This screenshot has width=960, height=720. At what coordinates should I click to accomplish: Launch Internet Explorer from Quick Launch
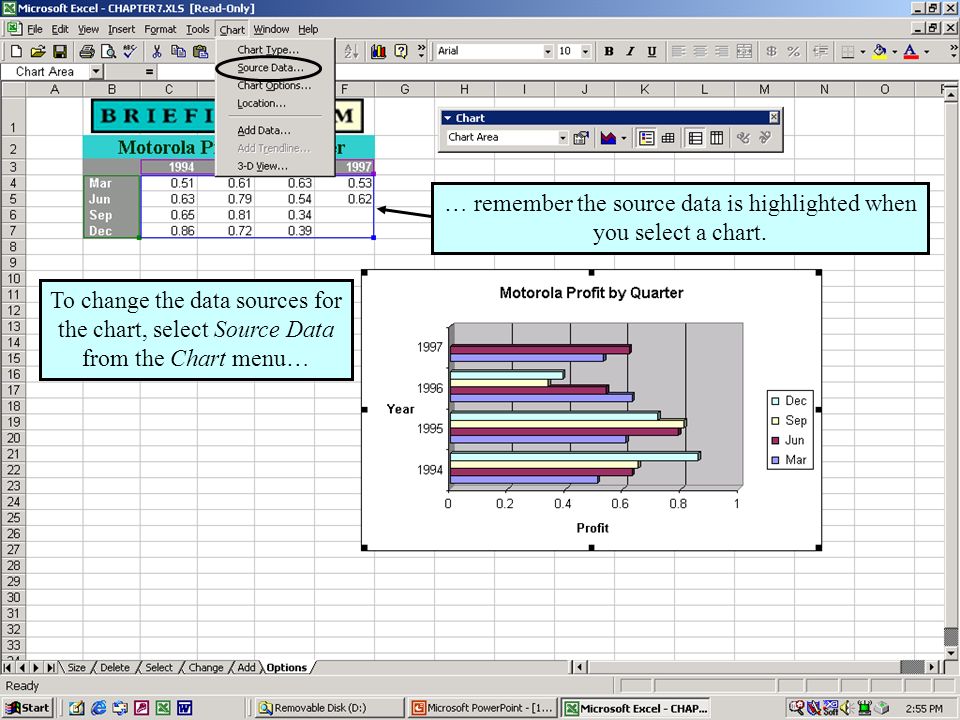coord(98,708)
